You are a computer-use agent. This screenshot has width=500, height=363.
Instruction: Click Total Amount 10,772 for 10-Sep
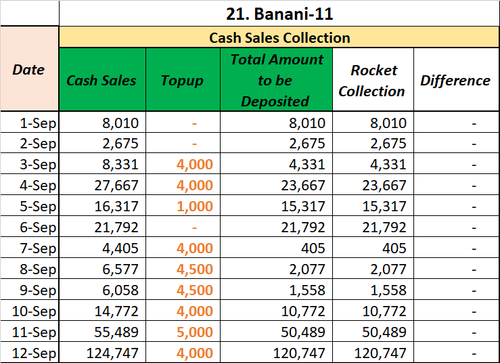click(276, 311)
